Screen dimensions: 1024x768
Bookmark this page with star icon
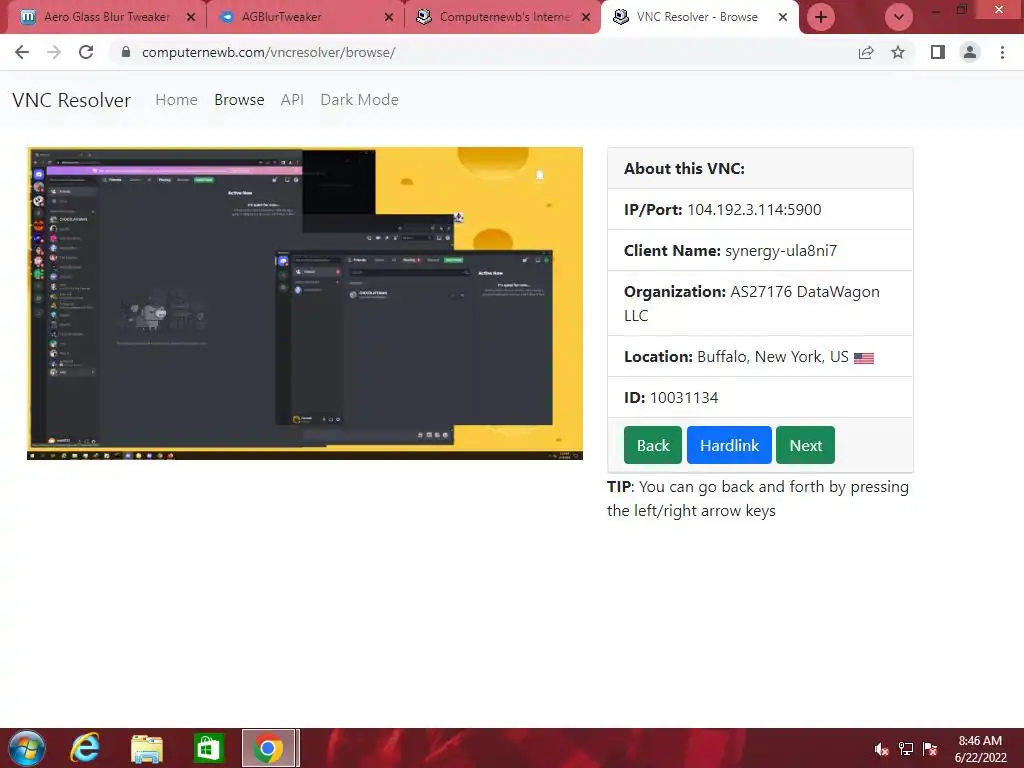898,52
